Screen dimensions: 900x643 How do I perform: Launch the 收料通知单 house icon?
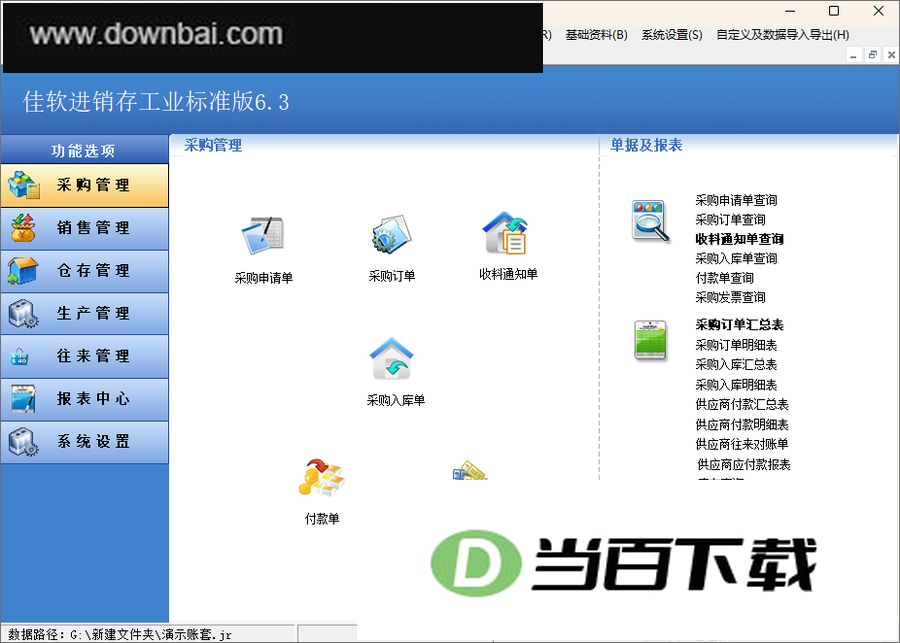pyautogui.click(x=506, y=233)
